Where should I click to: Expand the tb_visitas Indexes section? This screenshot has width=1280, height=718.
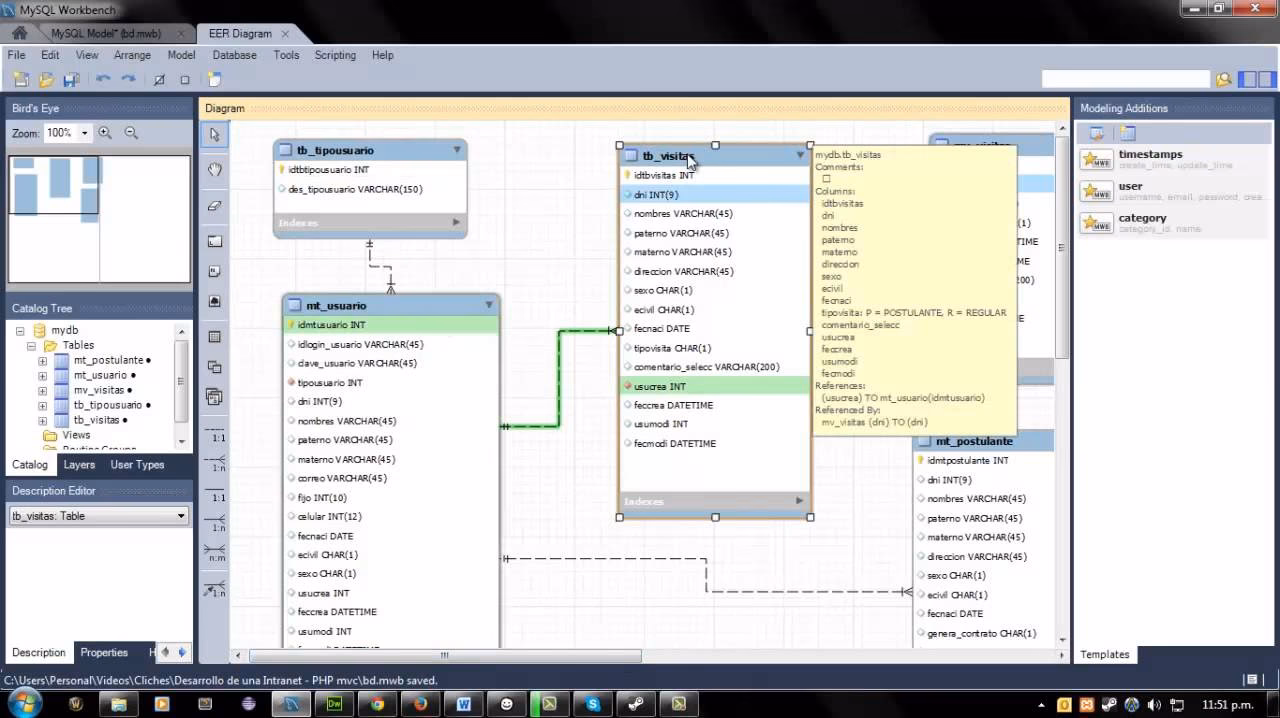799,501
